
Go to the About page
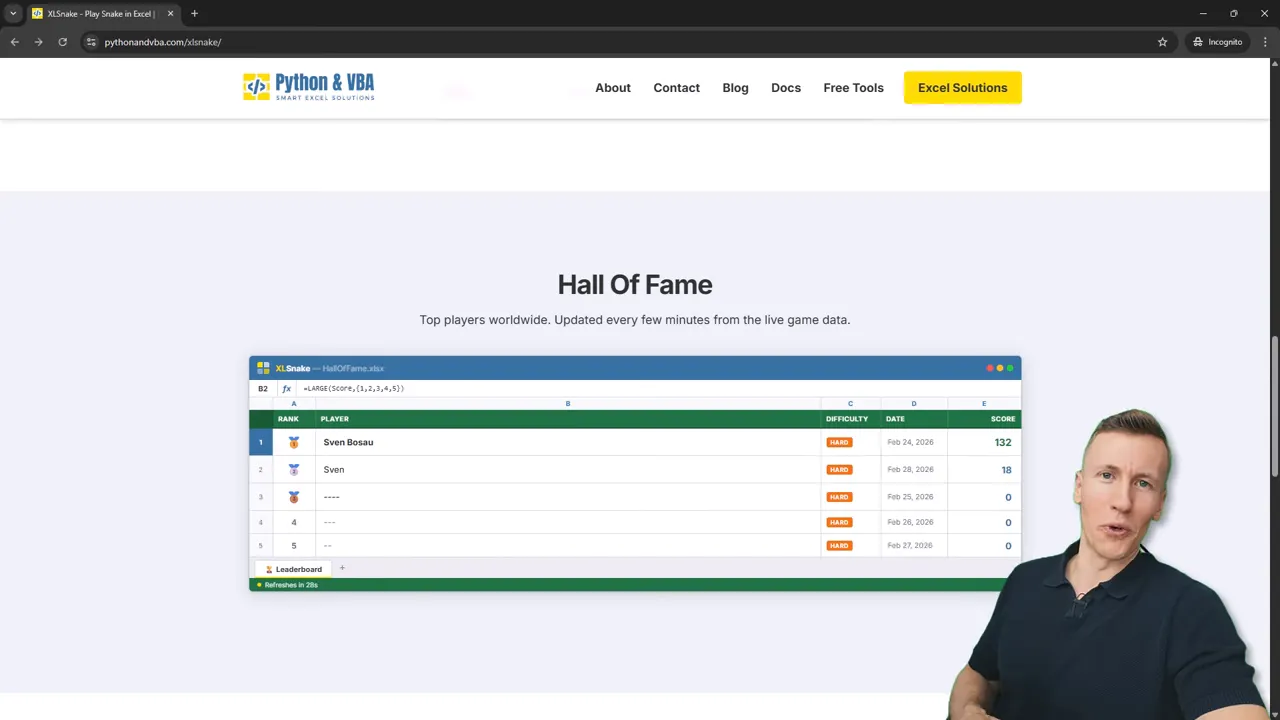[x=612, y=88]
